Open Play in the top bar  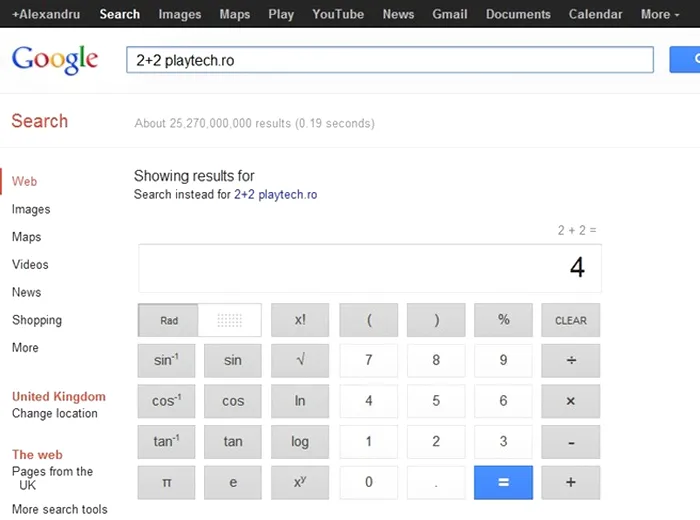(281, 14)
